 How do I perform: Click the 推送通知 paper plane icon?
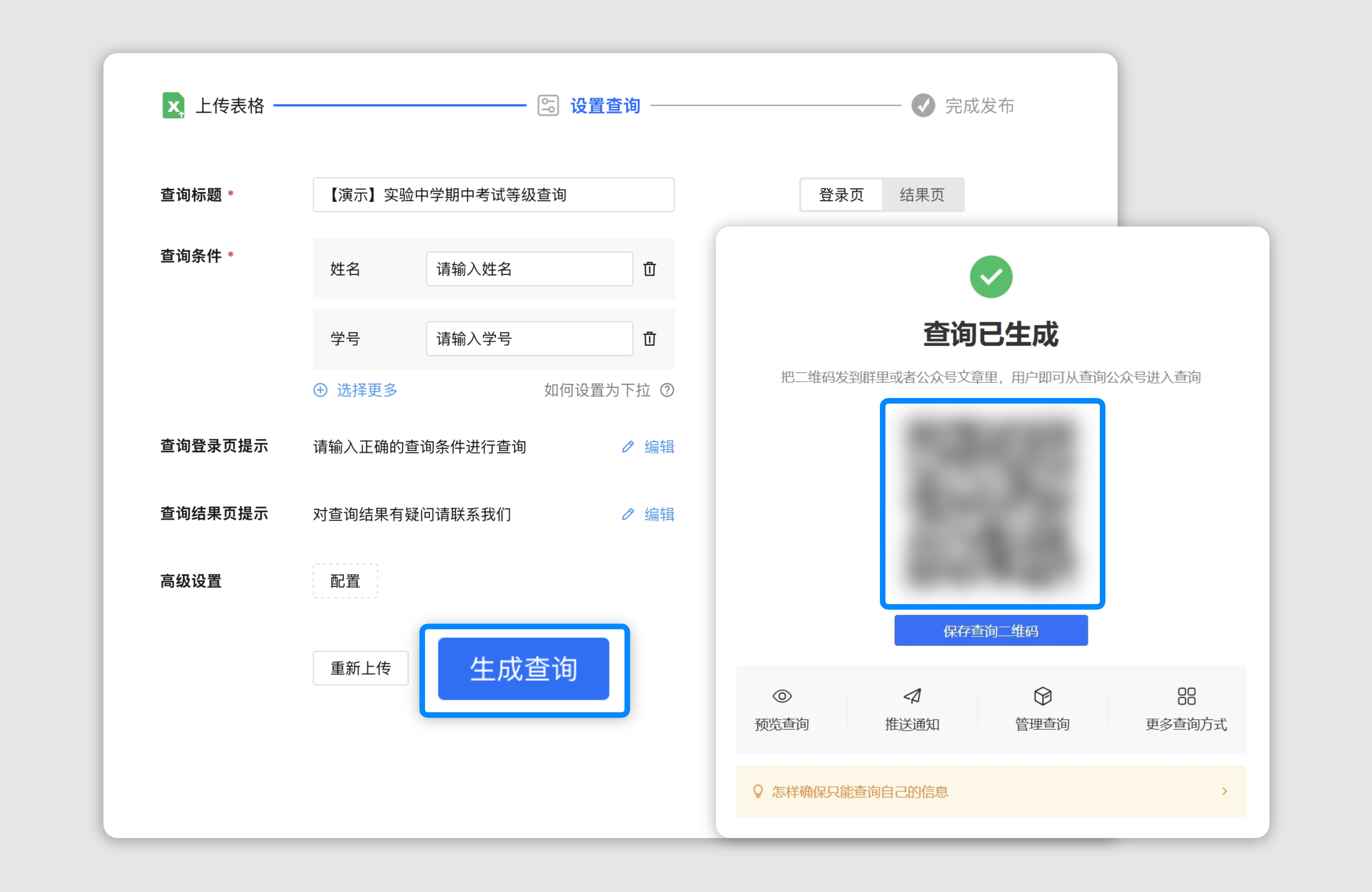[x=912, y=696]
